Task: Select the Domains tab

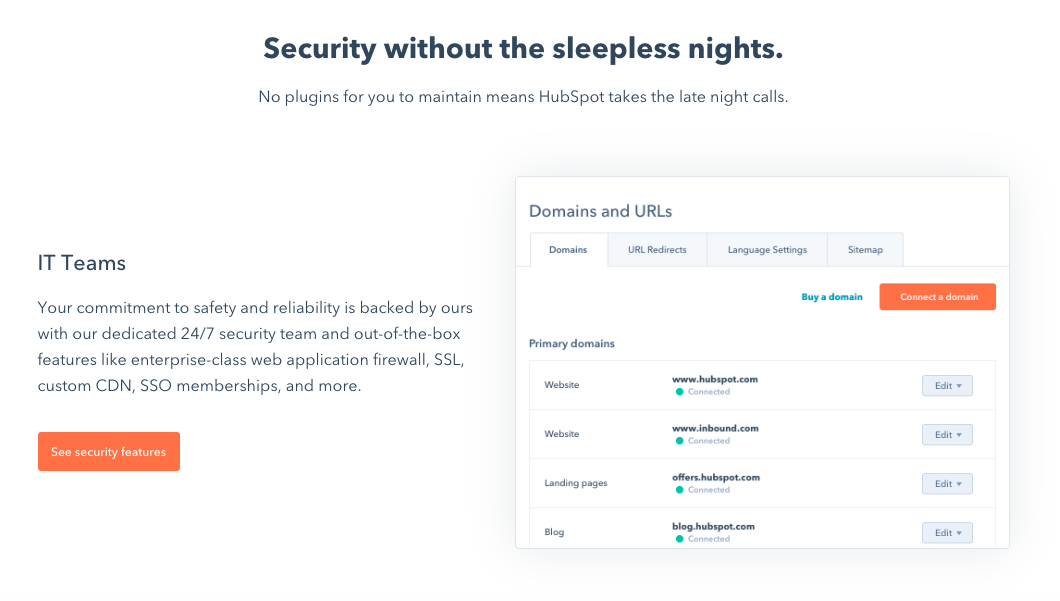Action: click(568, 250)
